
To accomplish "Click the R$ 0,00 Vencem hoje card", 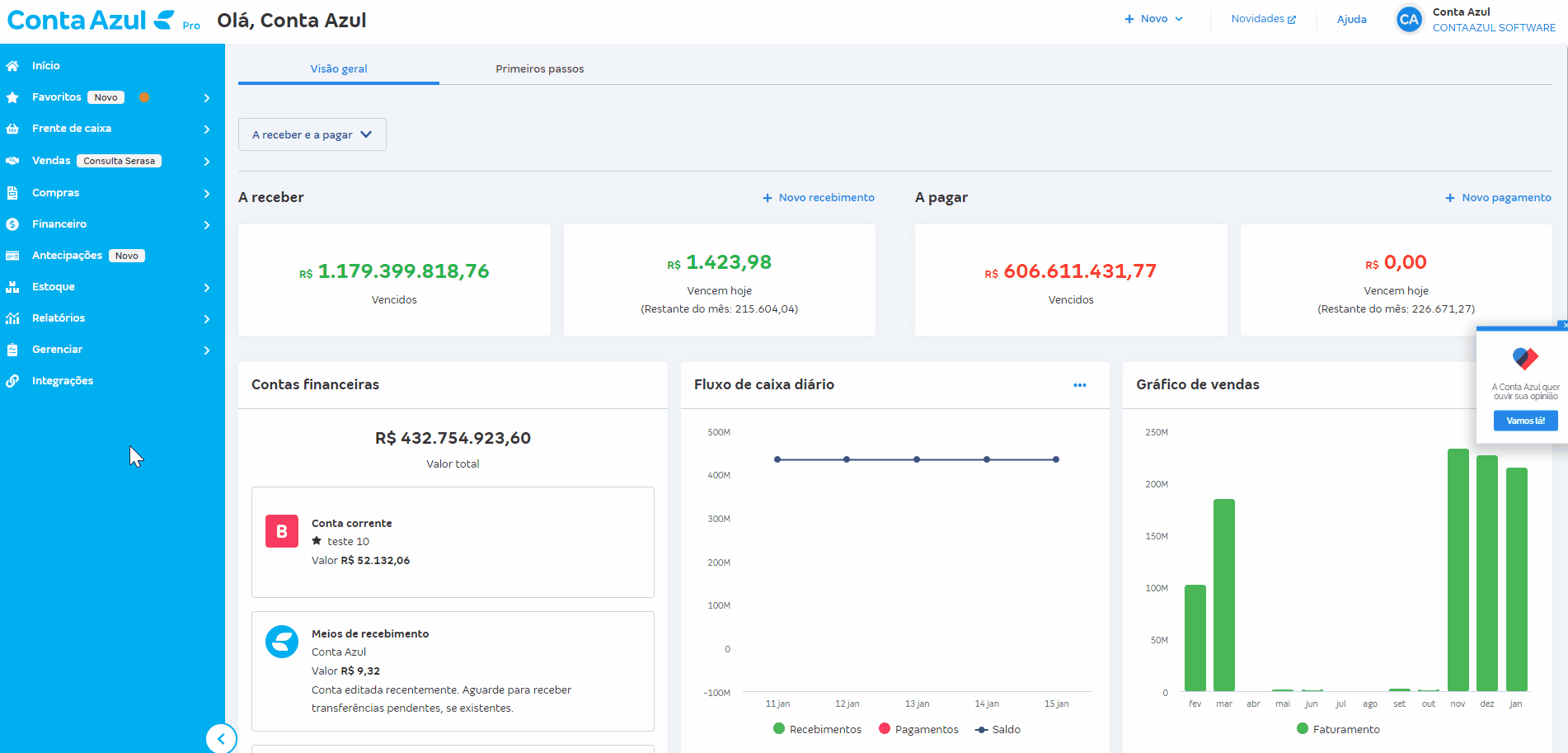I will coord(1396,280).
